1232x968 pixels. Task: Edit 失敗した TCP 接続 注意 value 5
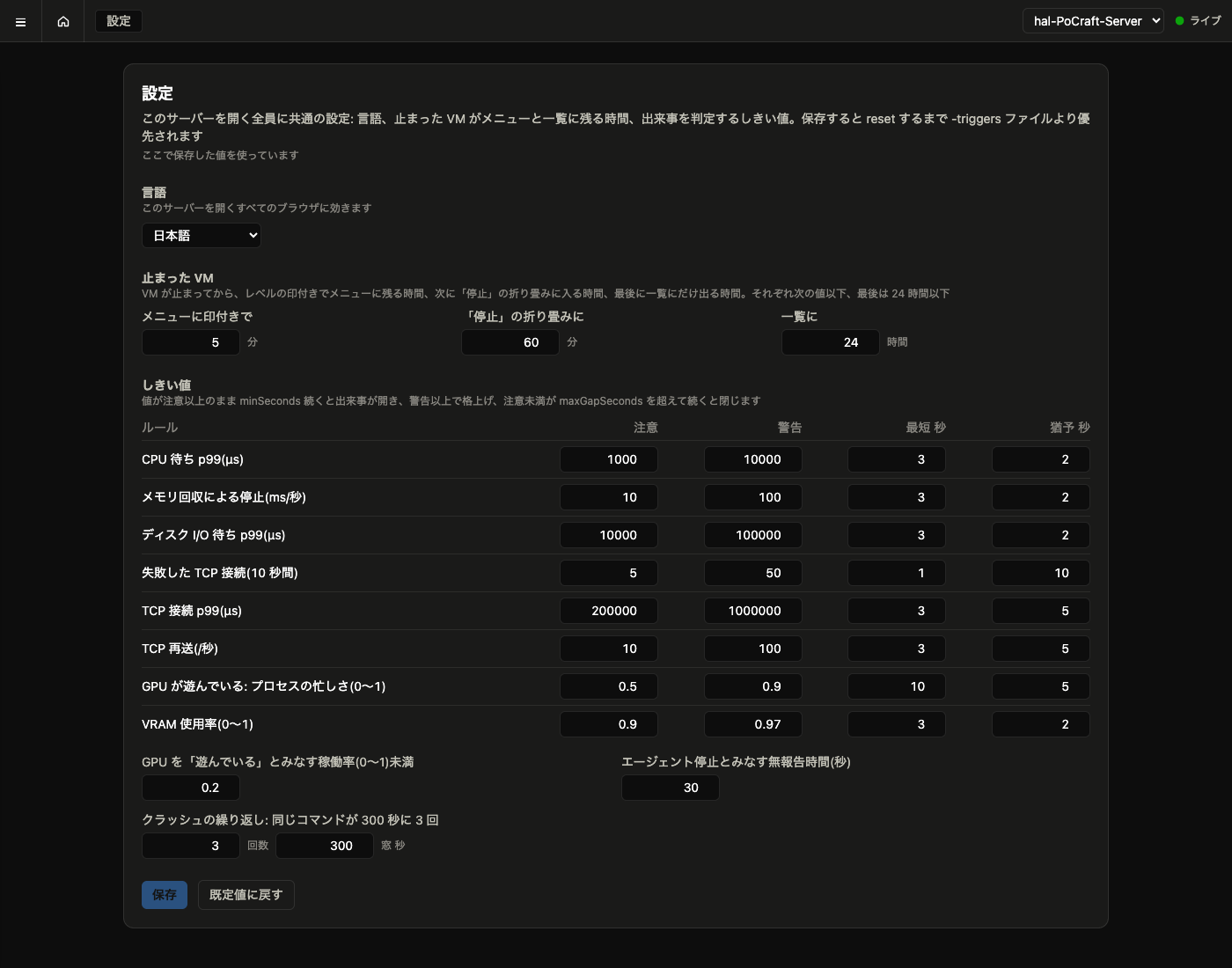coord(609,573)
